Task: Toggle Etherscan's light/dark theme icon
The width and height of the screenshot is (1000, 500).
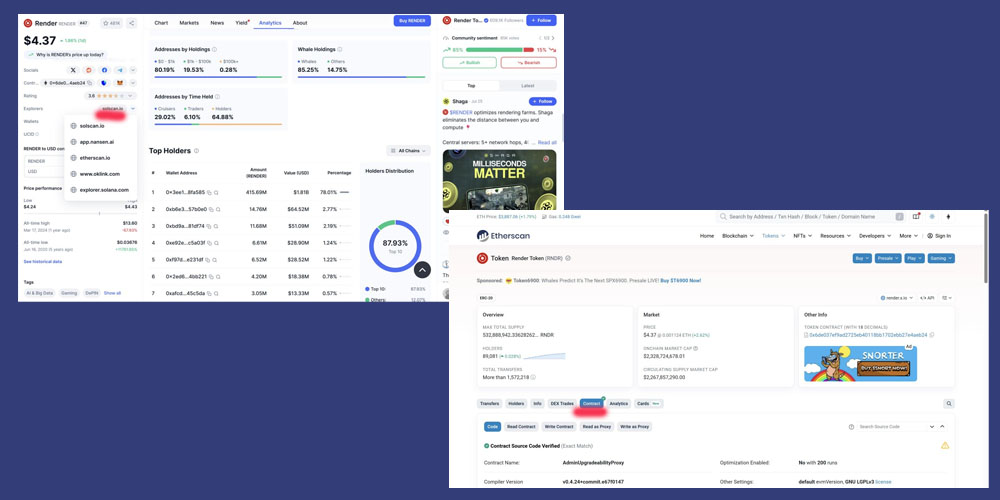Action: coord(932,216)
